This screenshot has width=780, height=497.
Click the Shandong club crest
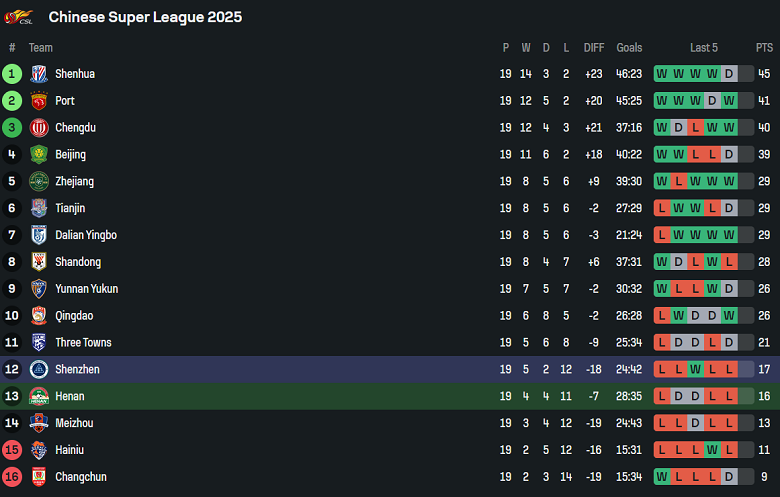coord(39,262)
